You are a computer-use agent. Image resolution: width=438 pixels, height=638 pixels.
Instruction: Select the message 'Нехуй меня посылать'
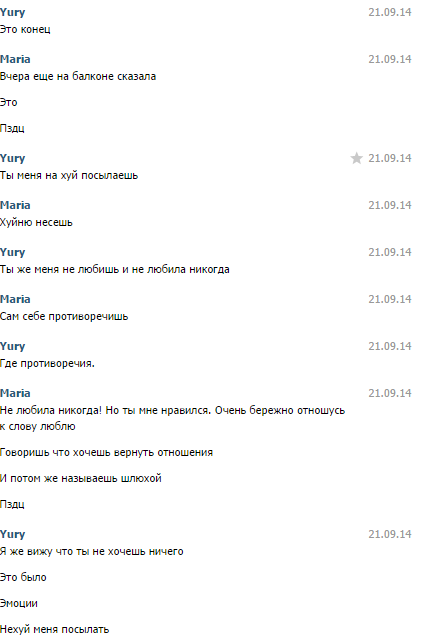point(55,629)
